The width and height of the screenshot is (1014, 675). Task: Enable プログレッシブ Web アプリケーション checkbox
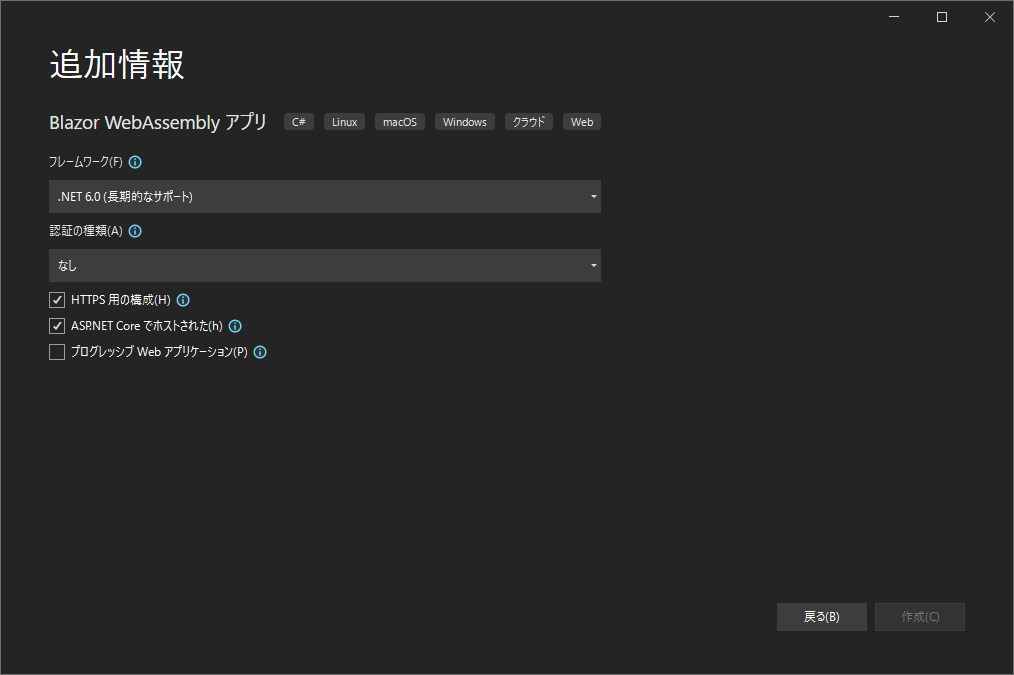[x=57, y=352]
